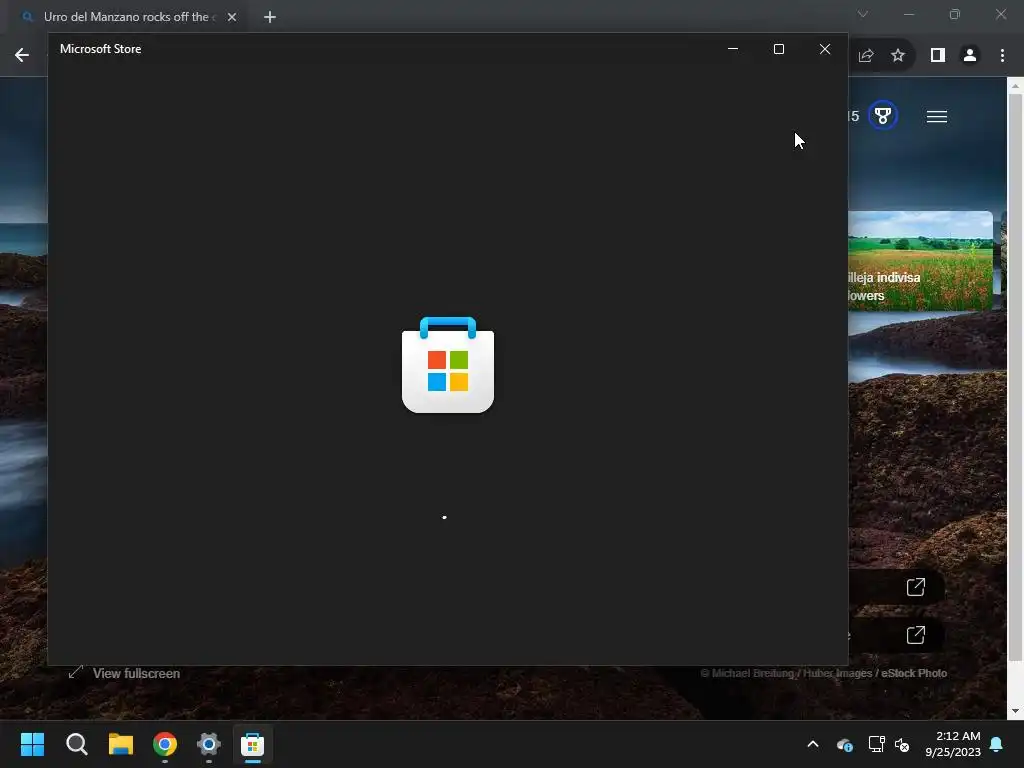1024x768 pixels.
Task: Click View fullscreen on Bing page
Action: (x=124, y=673)
